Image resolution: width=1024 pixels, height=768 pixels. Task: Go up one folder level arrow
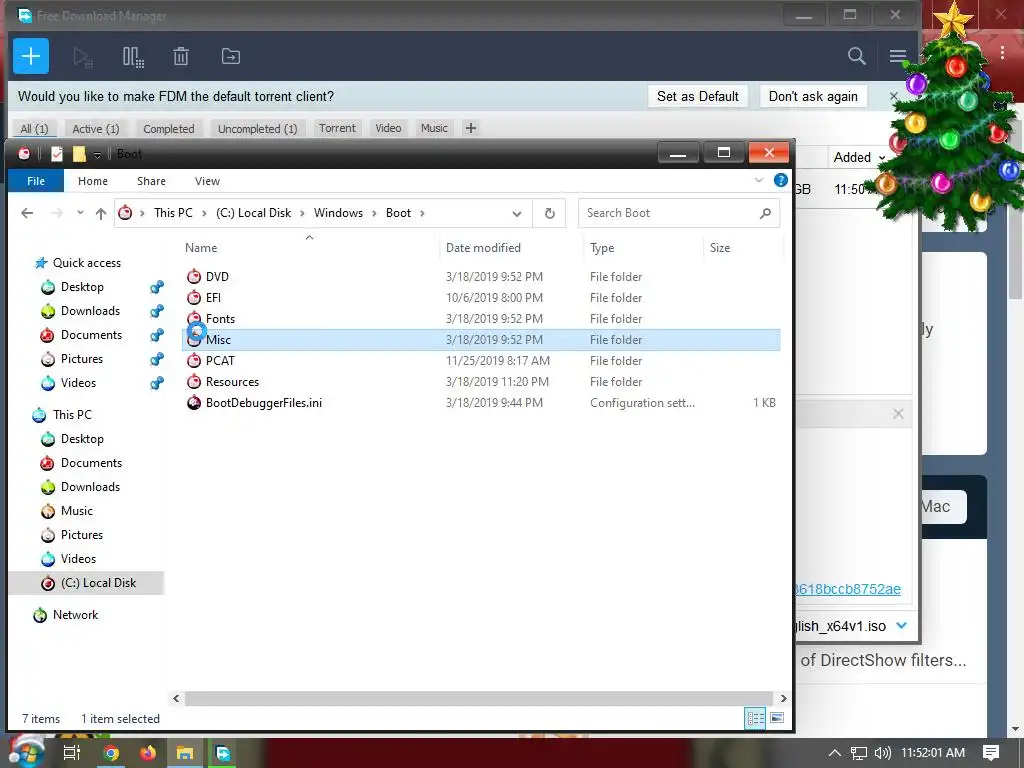coord(101,213)
